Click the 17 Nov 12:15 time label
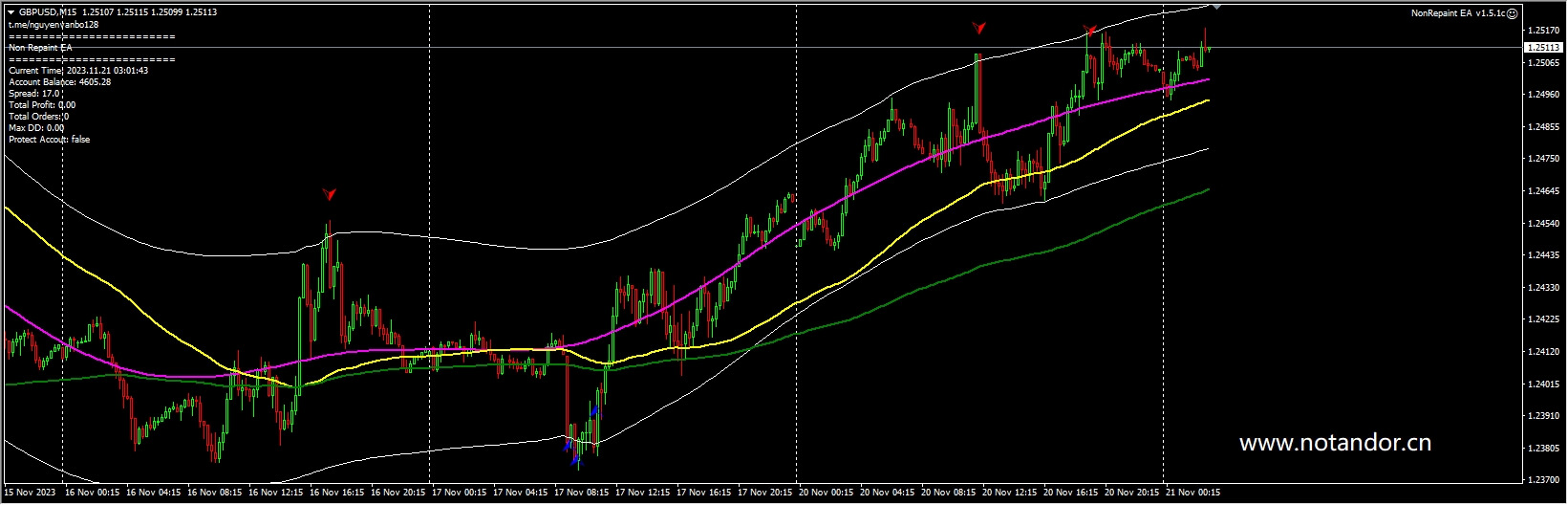The image size is (1568, 505). [643, 493]
